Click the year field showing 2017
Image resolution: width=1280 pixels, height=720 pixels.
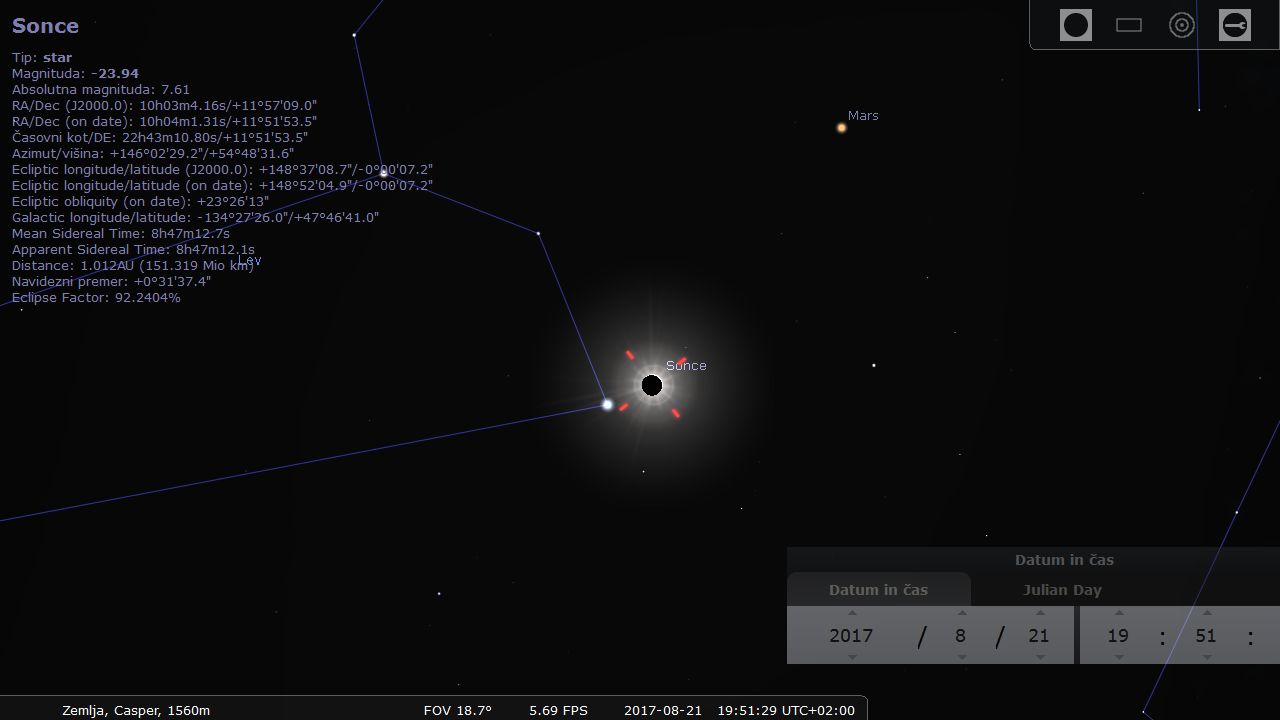(x=851, y=635)
